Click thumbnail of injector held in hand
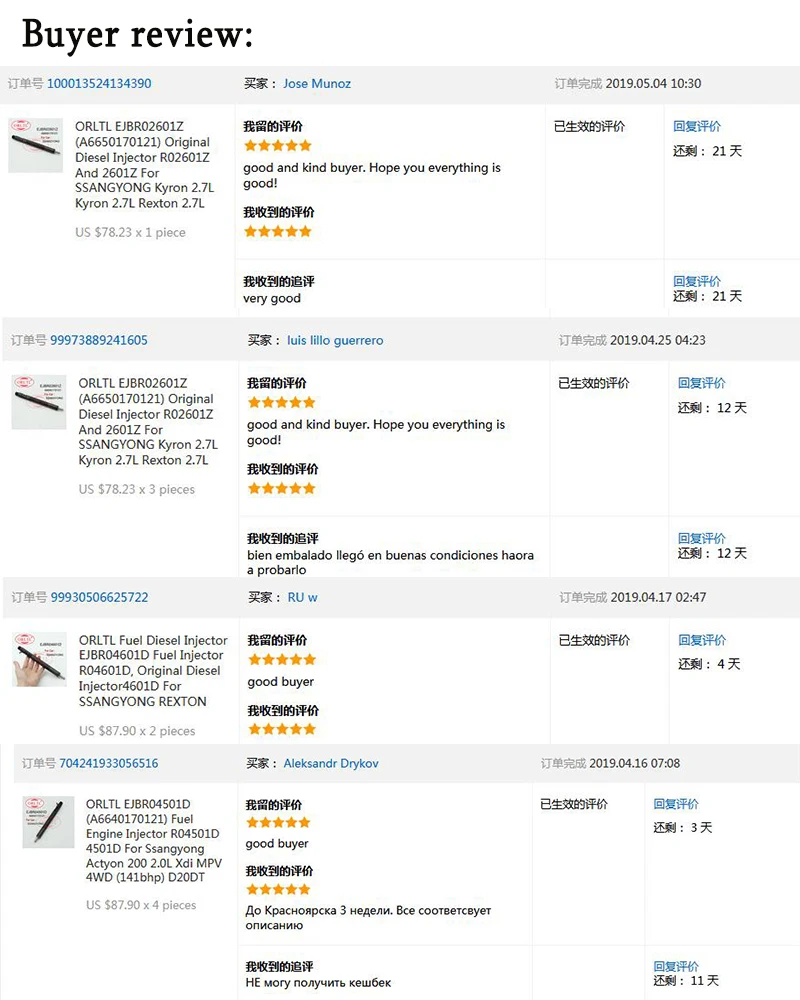The width and height of the screenshot is (800, 1000). click(39, 659)
